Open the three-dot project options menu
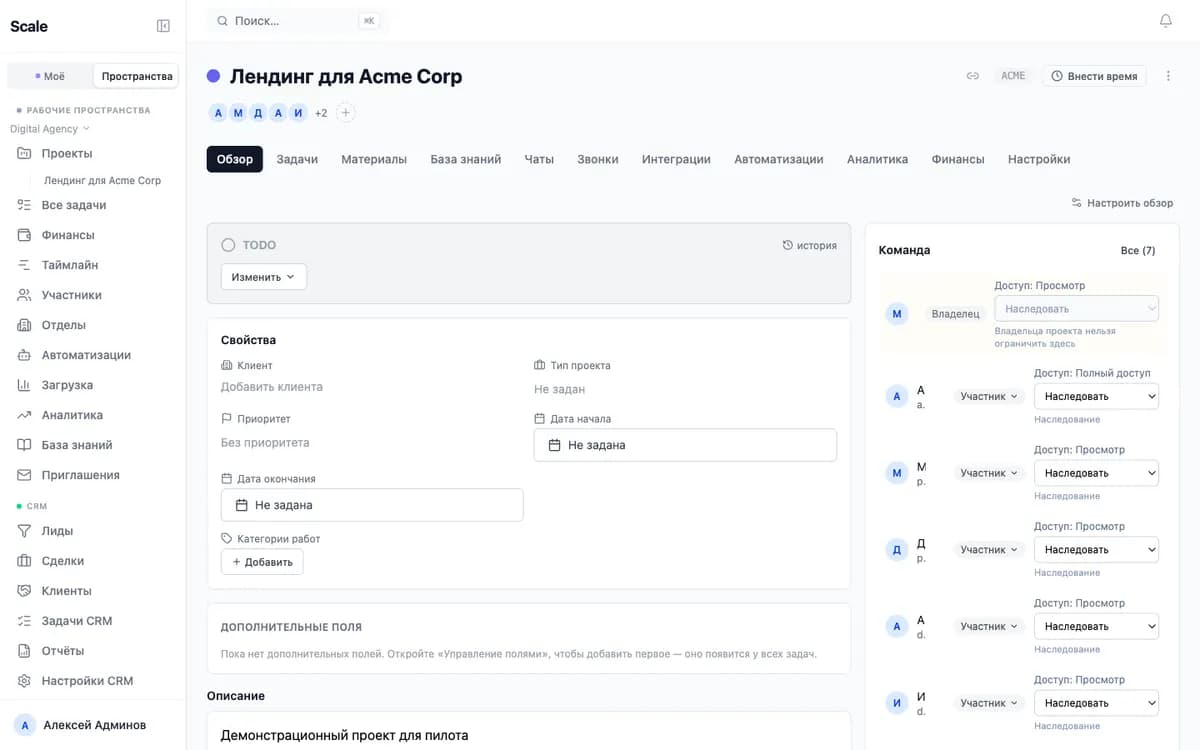Image resolution: width=1200 pixels, height=750 pixels. point(1168,76)
